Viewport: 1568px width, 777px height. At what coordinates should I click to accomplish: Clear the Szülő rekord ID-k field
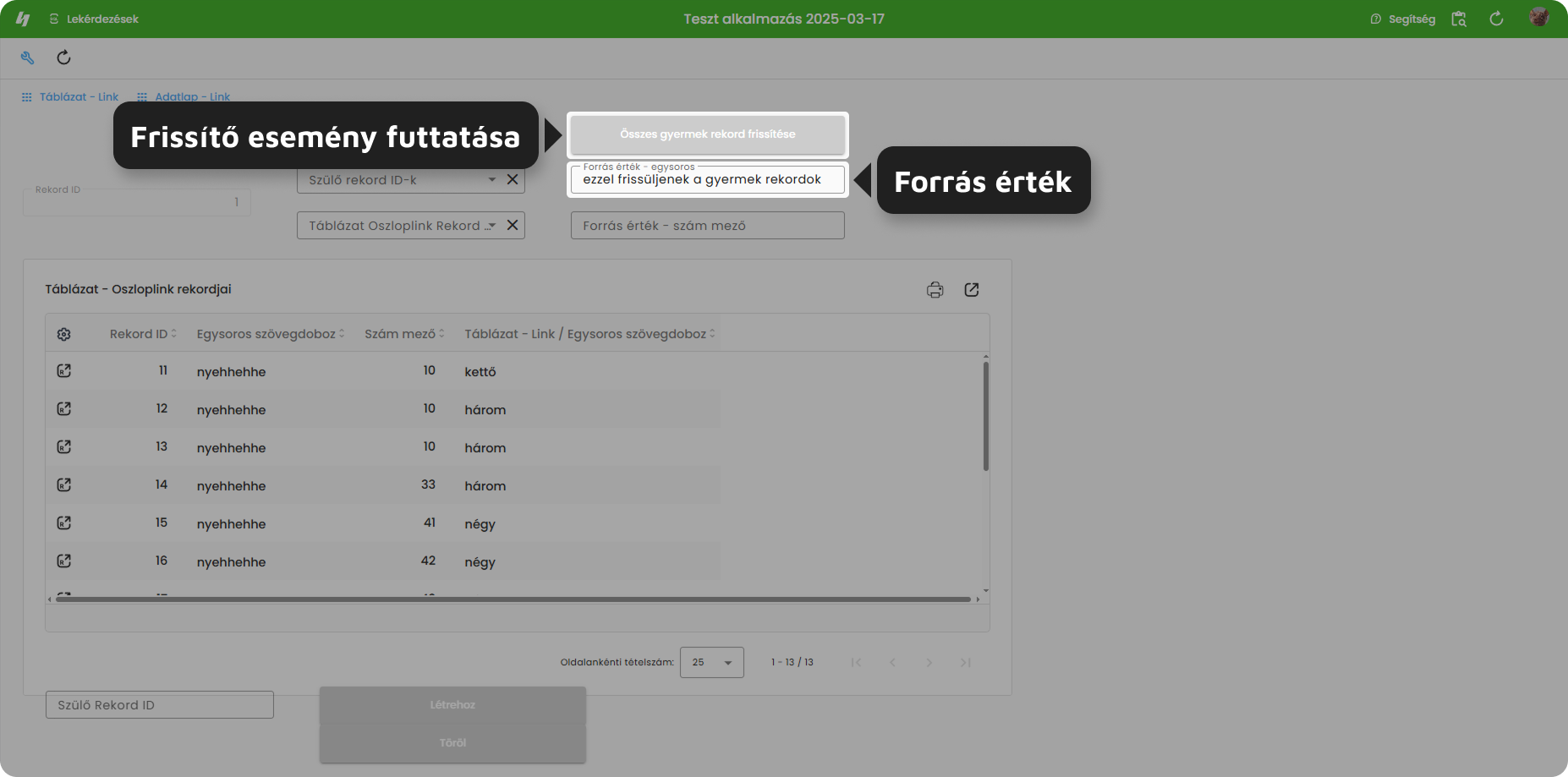pyautogui.click(x=513, y=179)
